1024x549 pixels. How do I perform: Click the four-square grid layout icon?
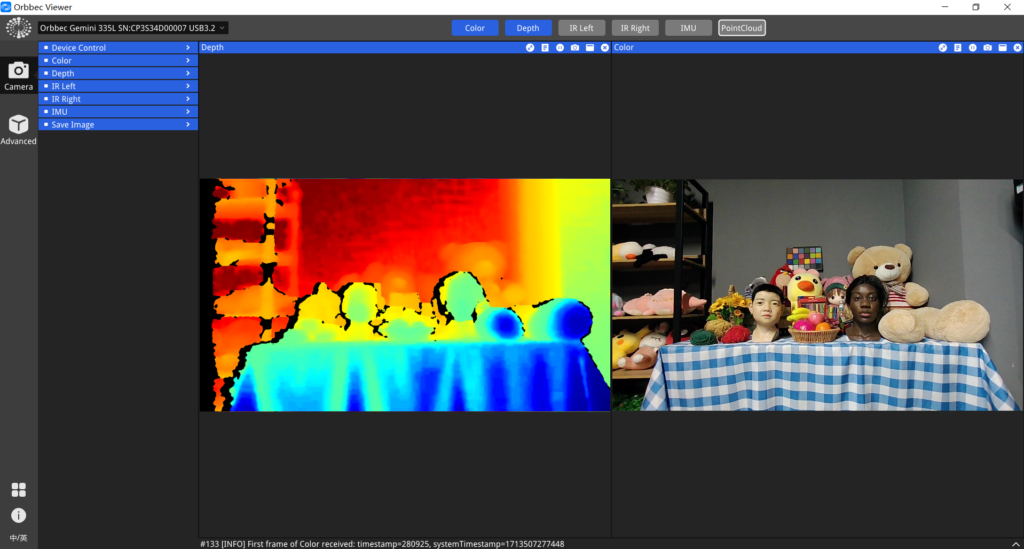tap(18, 490)
